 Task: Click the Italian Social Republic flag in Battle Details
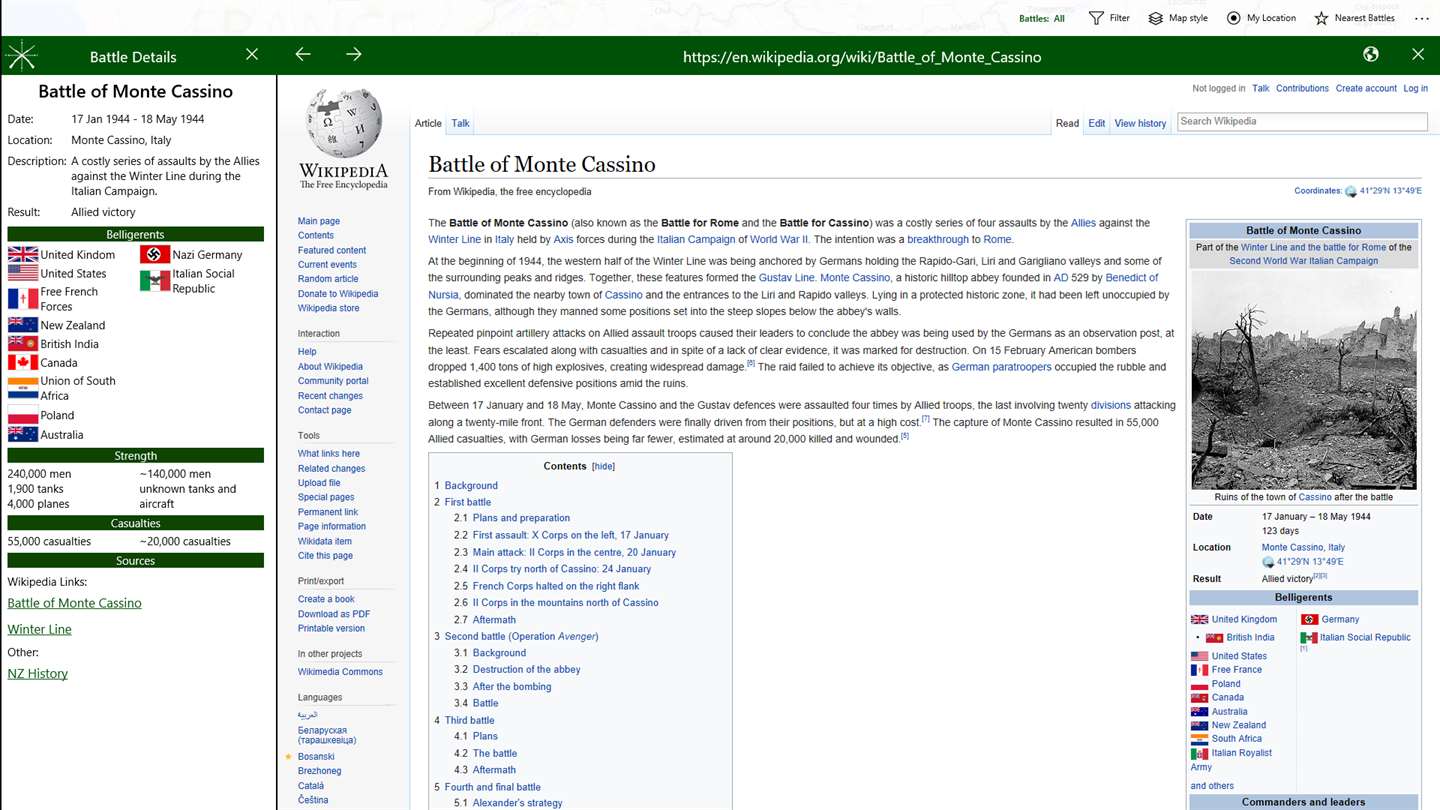click(x=155, y=281)
